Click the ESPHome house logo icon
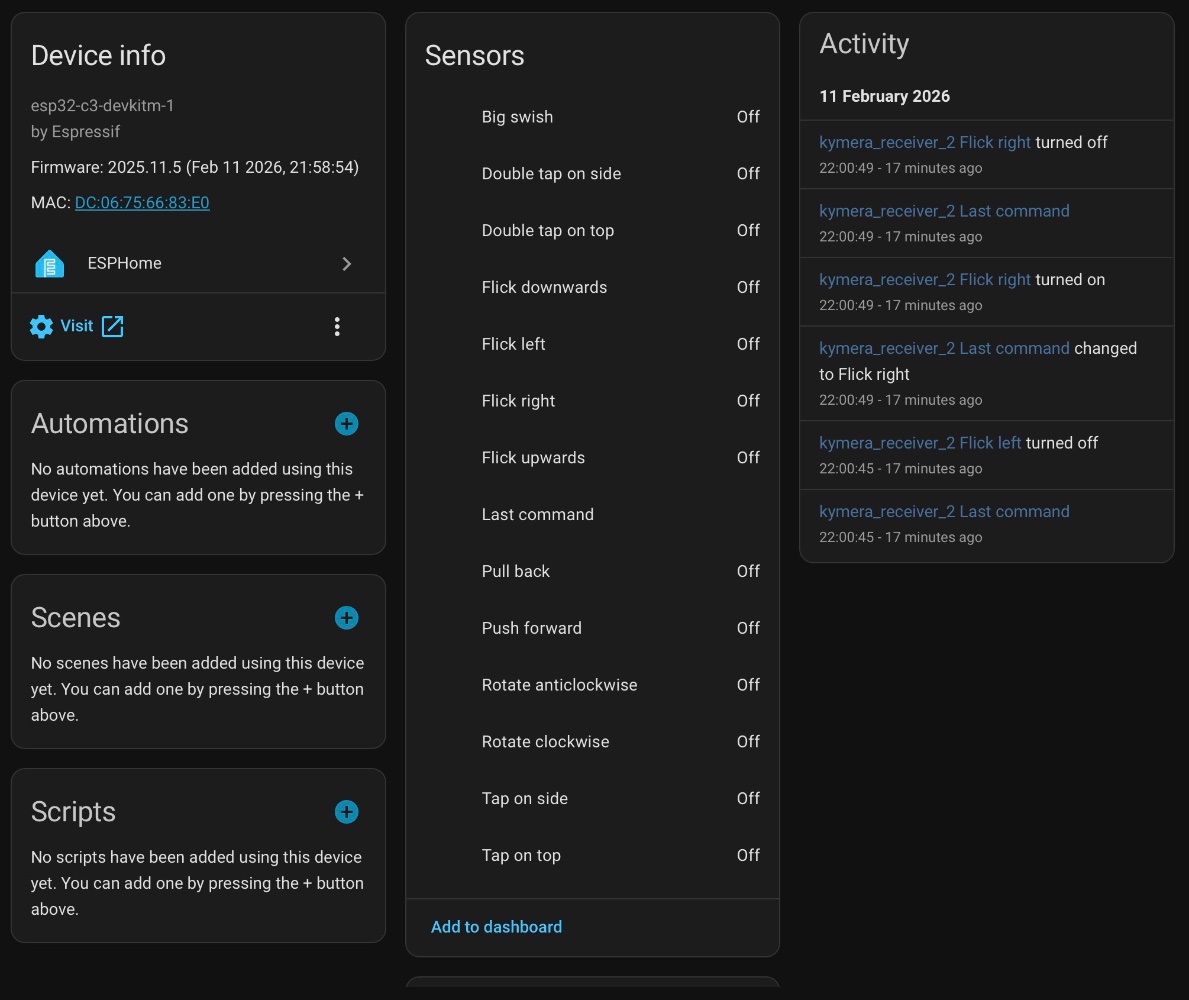 click(49, 264)
